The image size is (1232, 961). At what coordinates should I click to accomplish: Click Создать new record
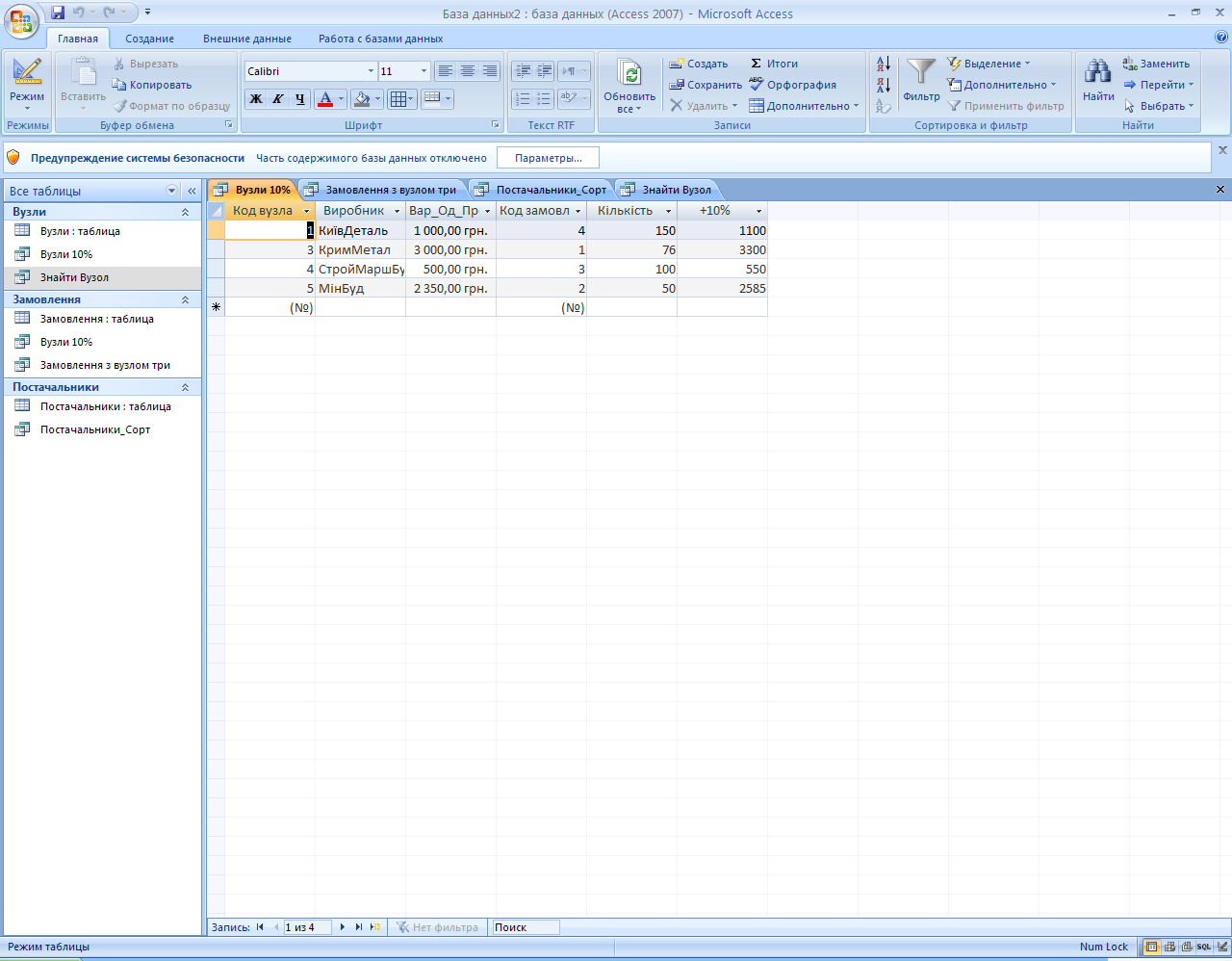coord(699,64)
